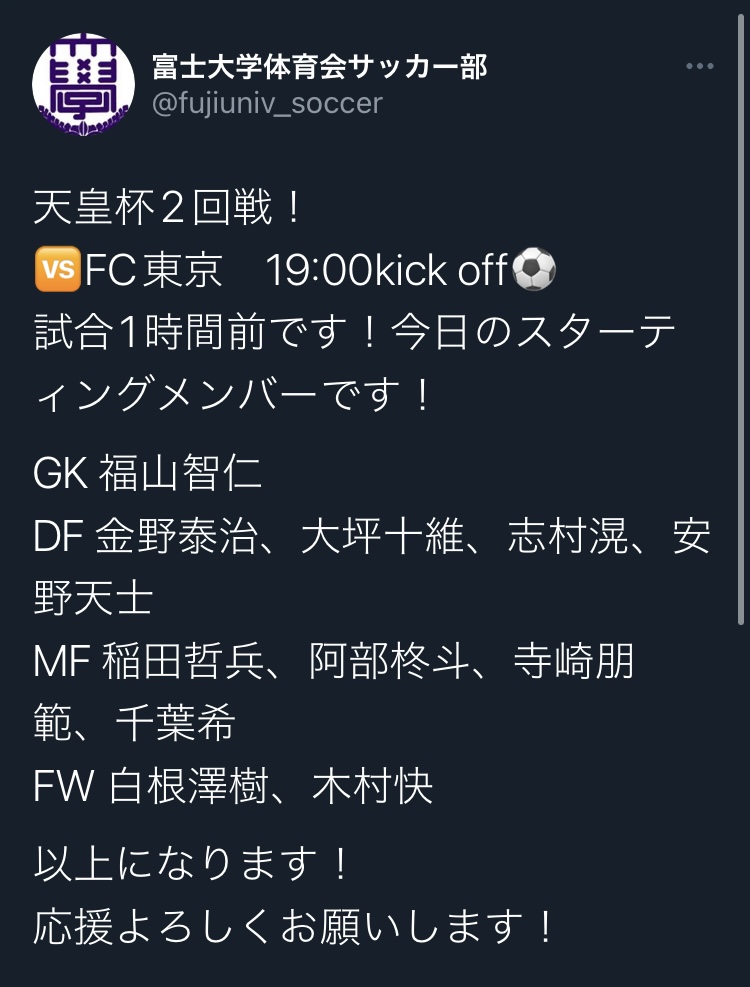Click the FC東京 opponent text
750x987 pixels.
coord(154,270)
